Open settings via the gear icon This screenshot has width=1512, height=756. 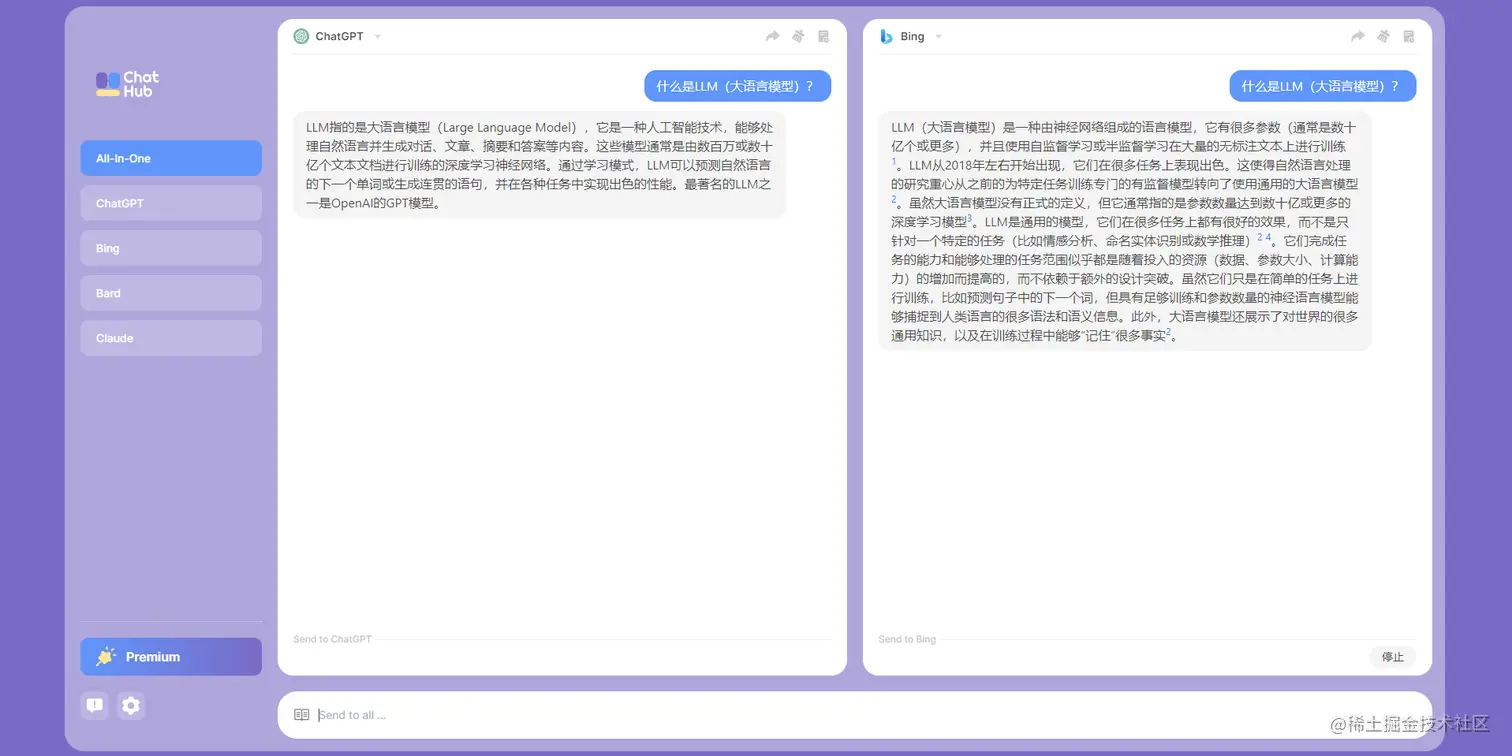coord(131,705)
